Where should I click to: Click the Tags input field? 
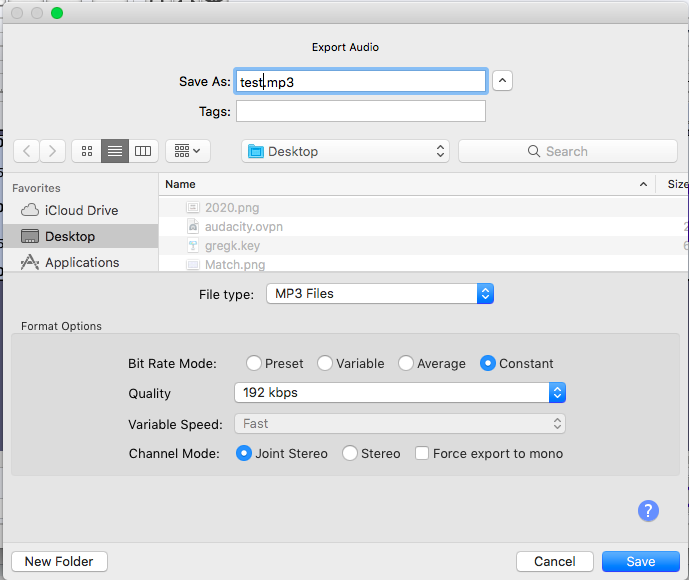361,111
